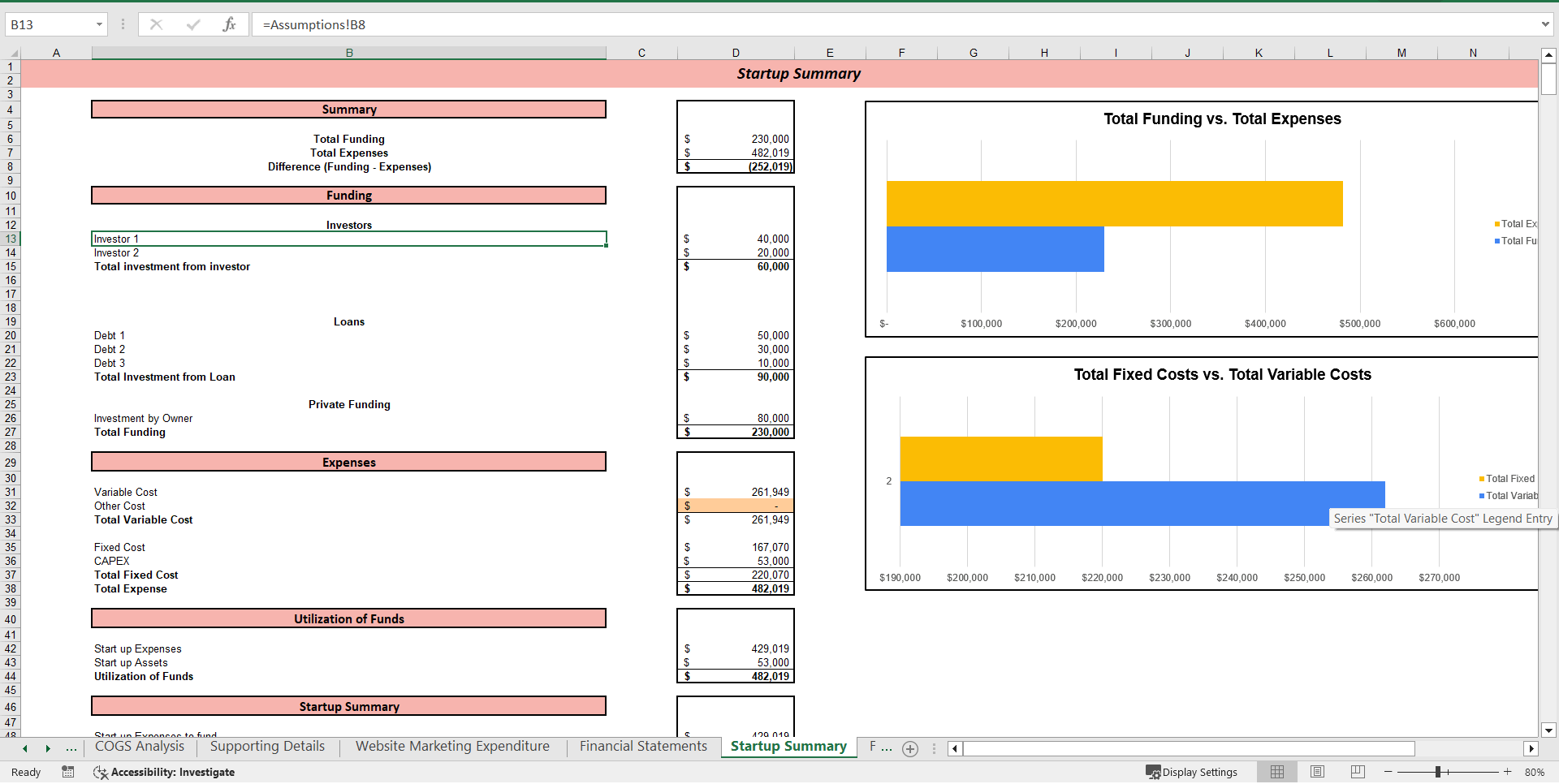Click the Cancel (X) icon beside formula bar
This screenshot has height=784, width=1559.
(x=156, y=24)
